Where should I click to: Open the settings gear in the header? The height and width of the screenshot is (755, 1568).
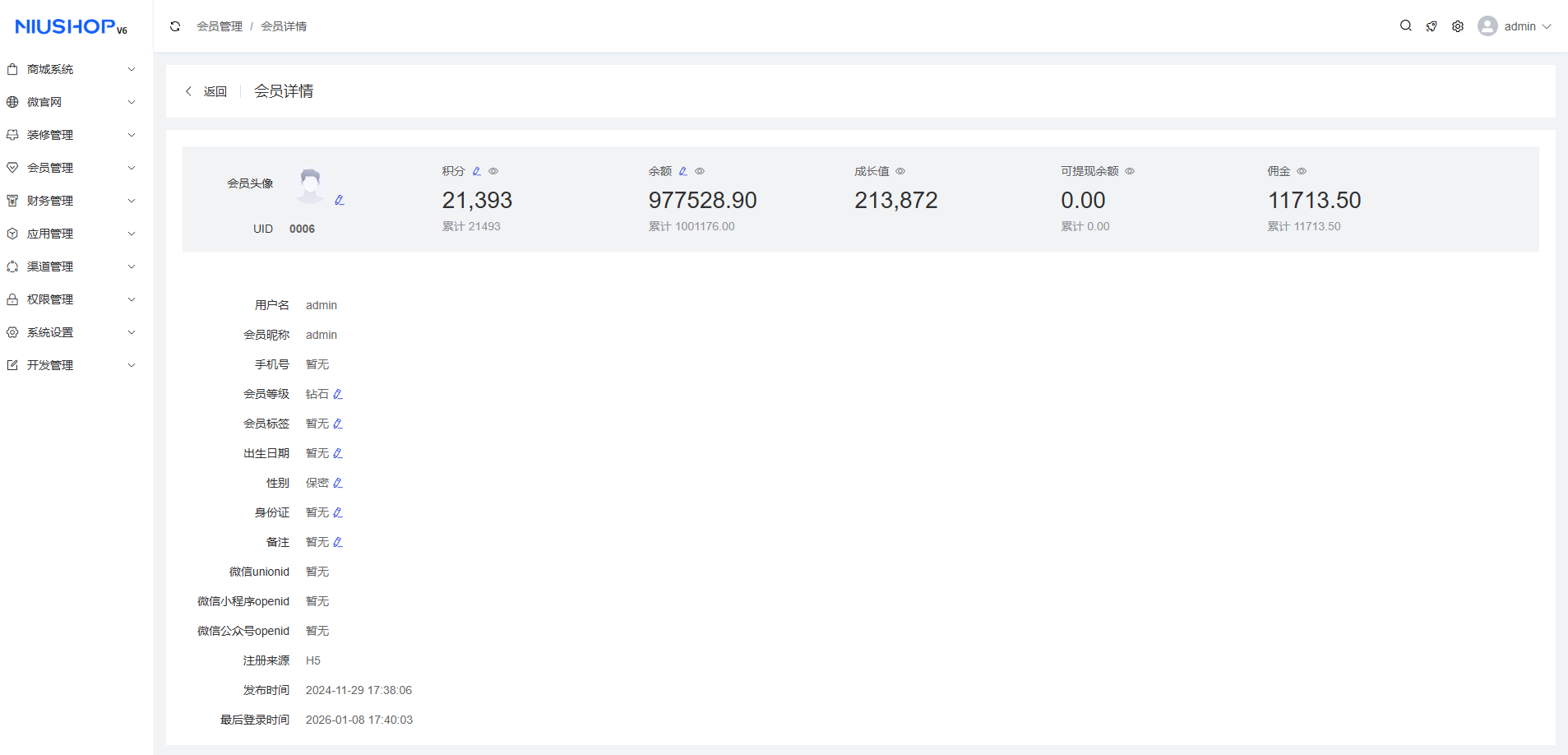[1458, 26]
